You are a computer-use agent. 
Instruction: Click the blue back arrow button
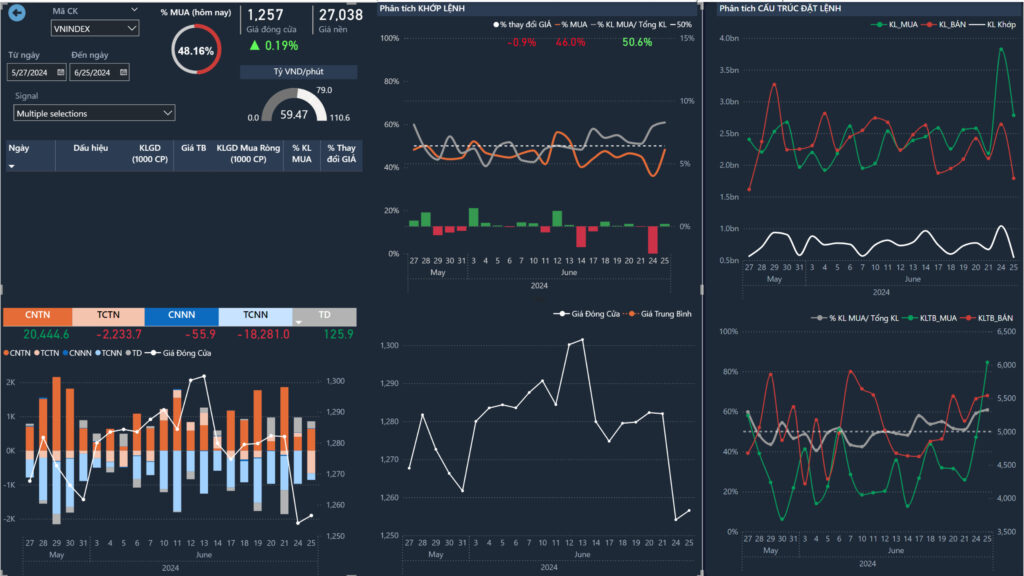[16, 14]
